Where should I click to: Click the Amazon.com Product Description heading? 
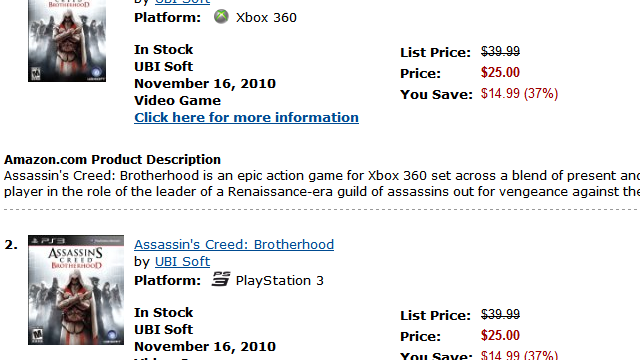click(112, 160)
